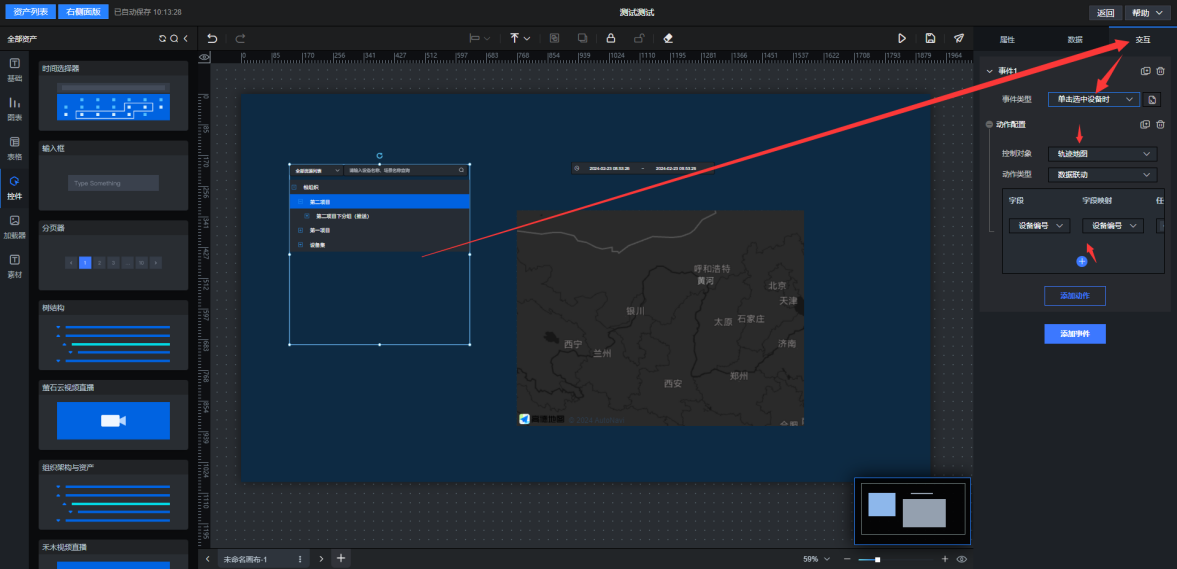The image size is (1177, 569).
Task: Click the preview play icon
Action: pos(901,38)
